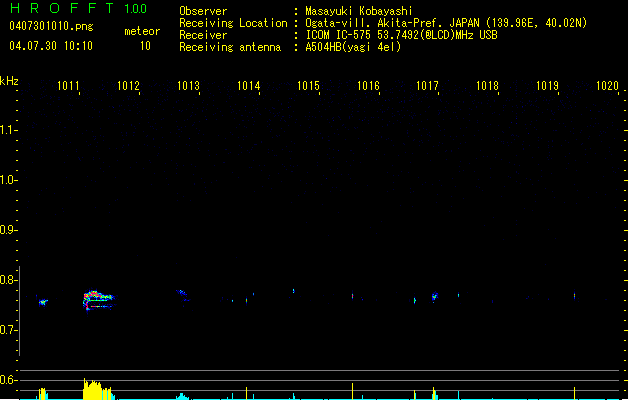
Task: Click the Receiving Location label
Action: (x=233, y=23)
